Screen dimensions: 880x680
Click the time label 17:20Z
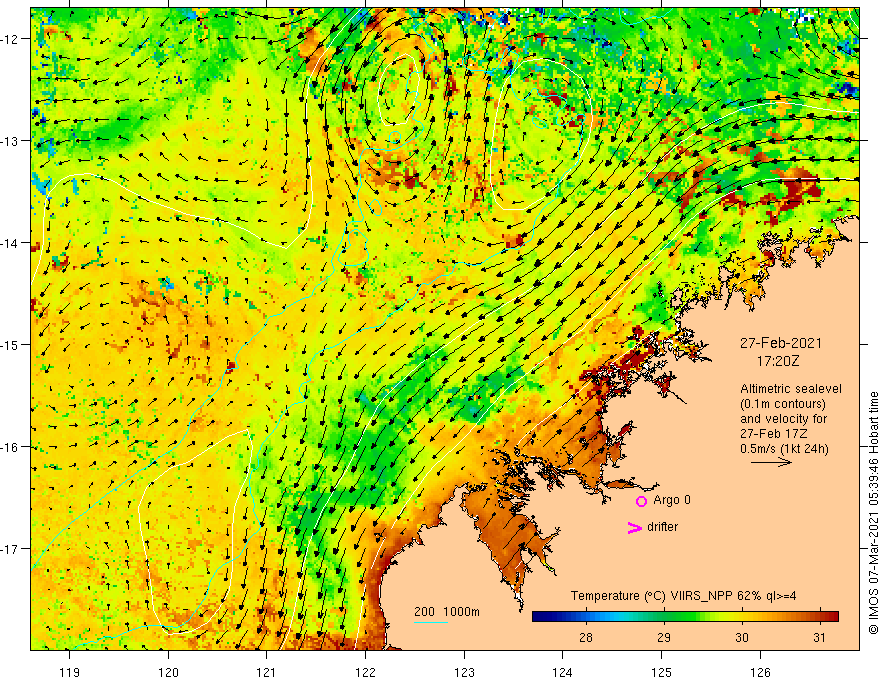(x=777, y=361)
